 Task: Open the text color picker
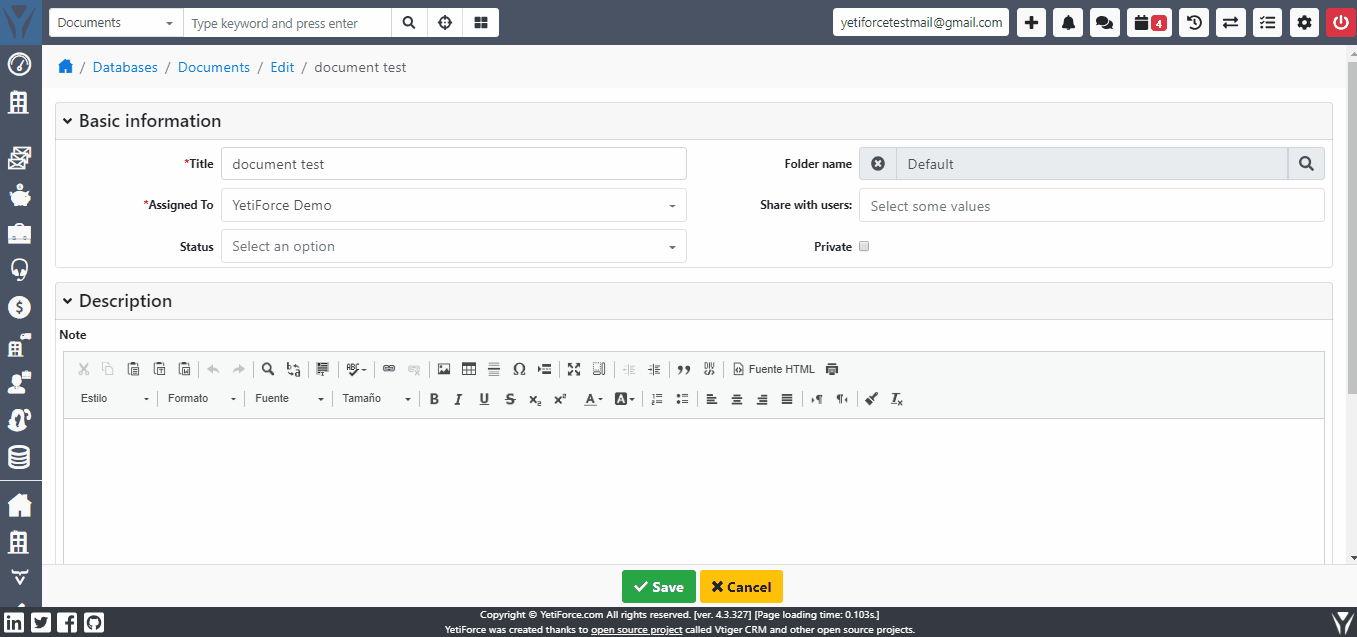click(593, 399)
